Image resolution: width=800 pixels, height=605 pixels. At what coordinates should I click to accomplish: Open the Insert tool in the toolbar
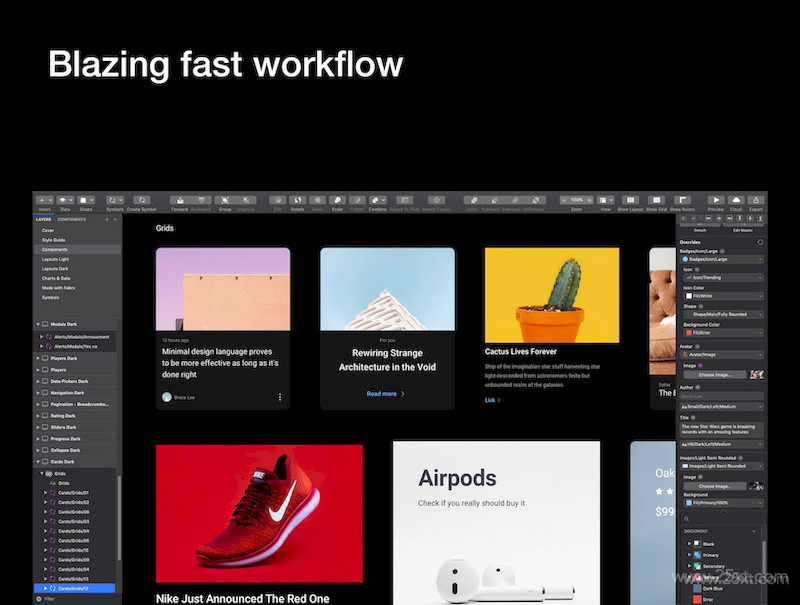(45, 200)
